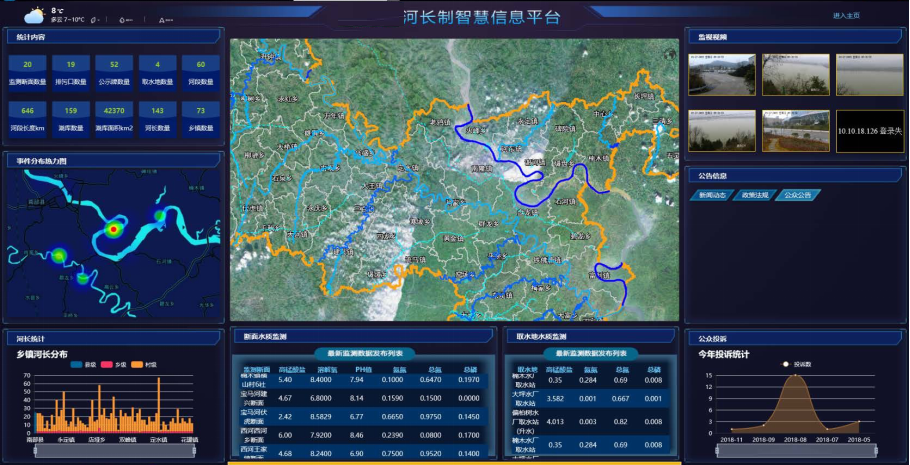The height and width of the screenshot is (465, 910).
Task: Click 进入主页 link
Action: pyautogui.click(x=846, y=16)
